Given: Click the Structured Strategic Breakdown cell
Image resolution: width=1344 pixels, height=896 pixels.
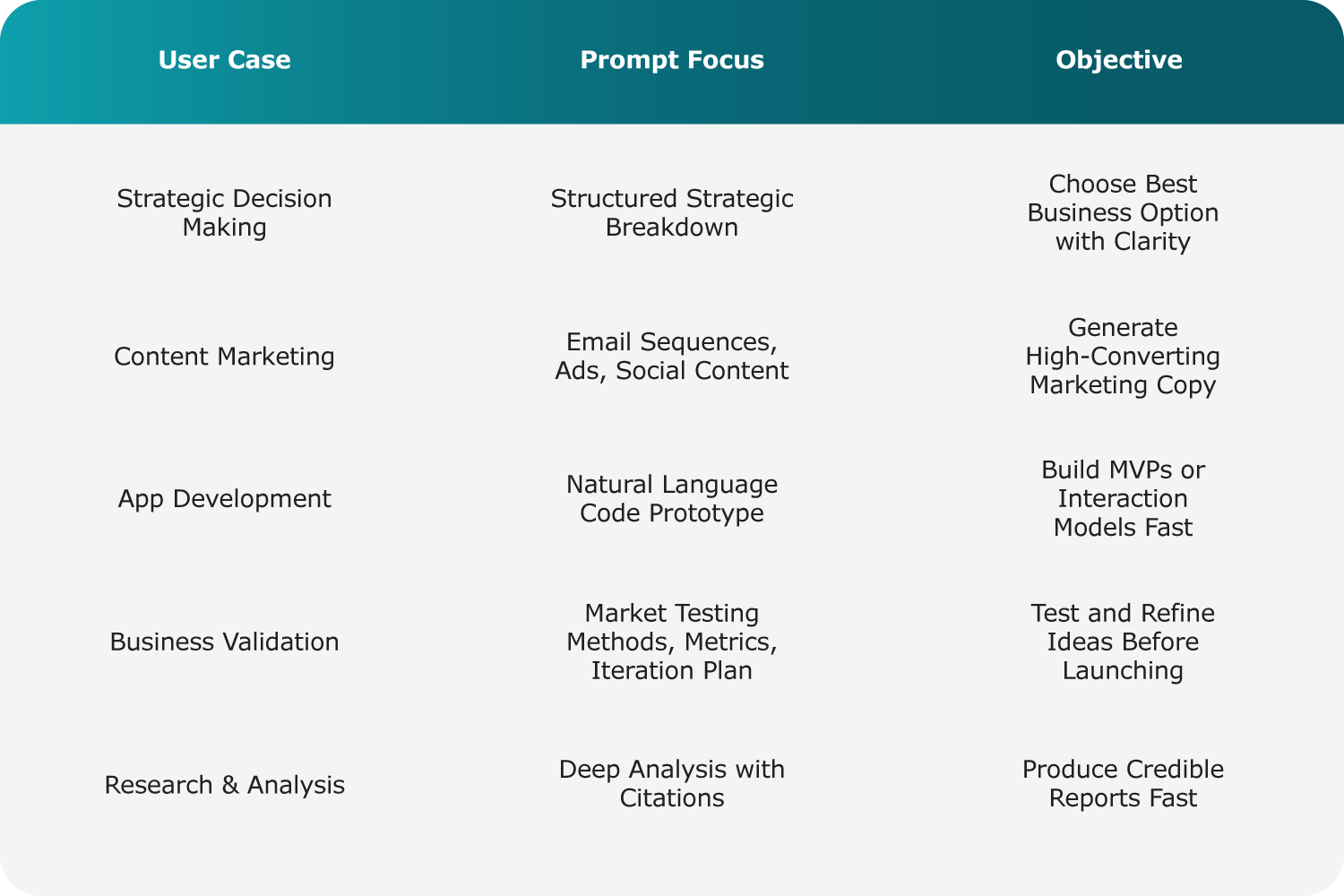Looking at the screenshot, I should [x=672, y=212].
